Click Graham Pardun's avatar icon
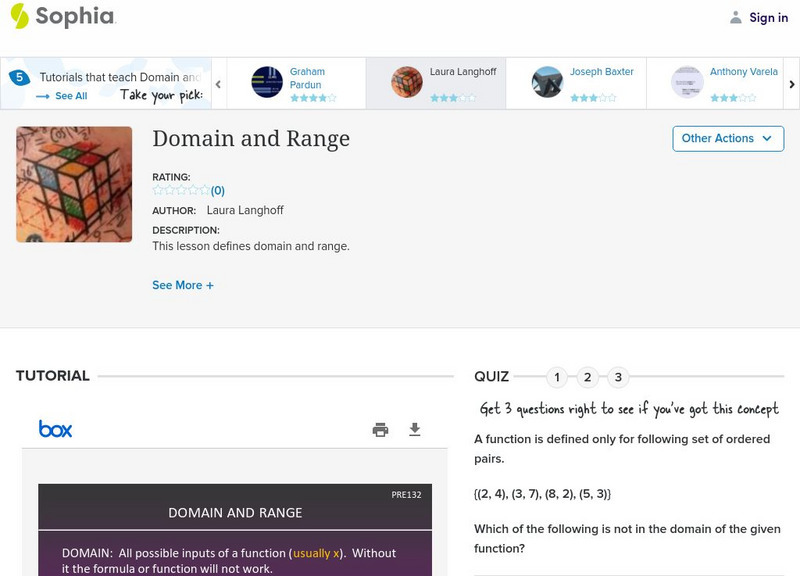Image resolution: width=800 pixels, height=576 pixels. click(267, 82)
